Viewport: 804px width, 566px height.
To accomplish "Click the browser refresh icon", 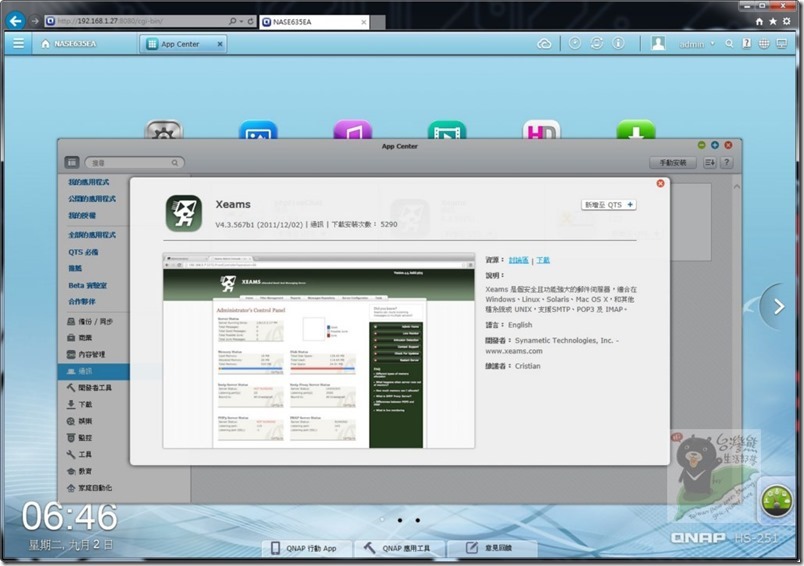I will (251, 21).
